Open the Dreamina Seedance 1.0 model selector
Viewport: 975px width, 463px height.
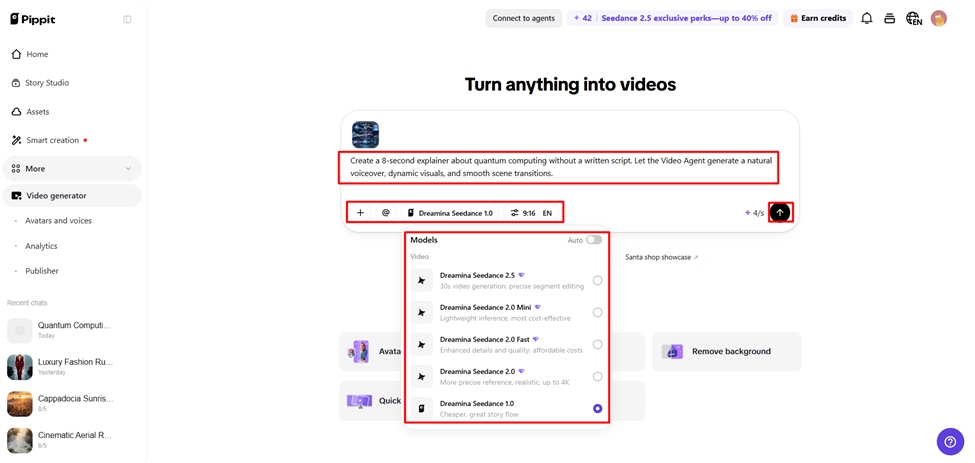pos(450,213)
